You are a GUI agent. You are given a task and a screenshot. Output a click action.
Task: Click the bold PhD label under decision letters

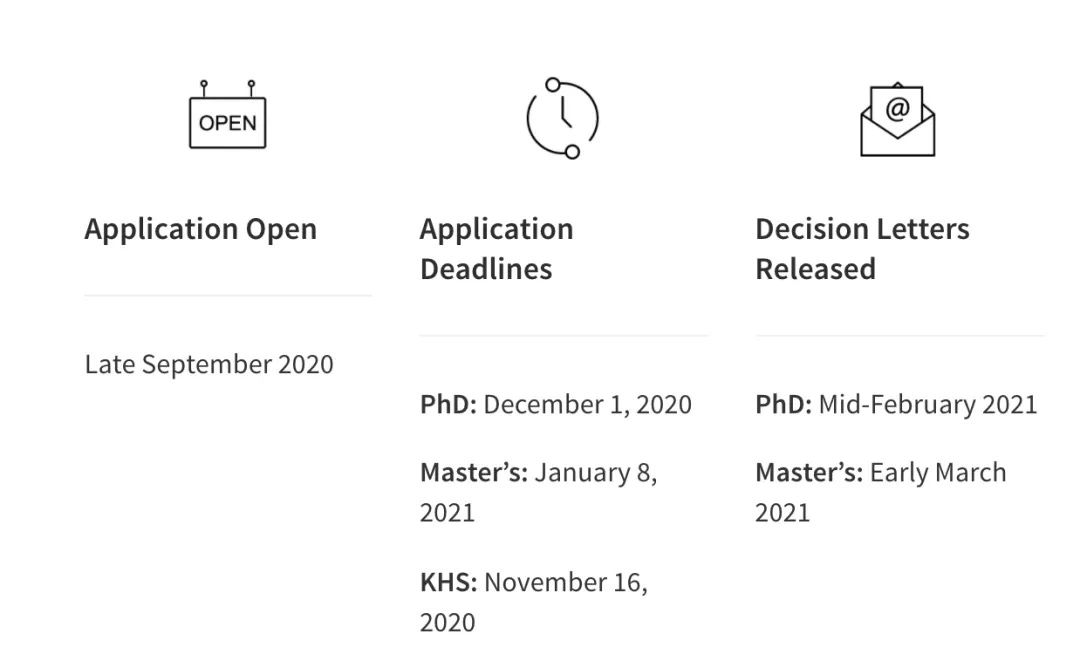pyautogui.click(x=784, y=404)
